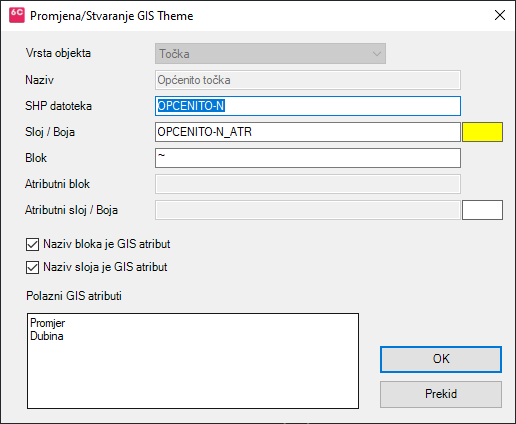Open the white attribute layer color swatch
The height and width of the screenshot is (424, 516).
pyautogui.click(x=482, y=210)
